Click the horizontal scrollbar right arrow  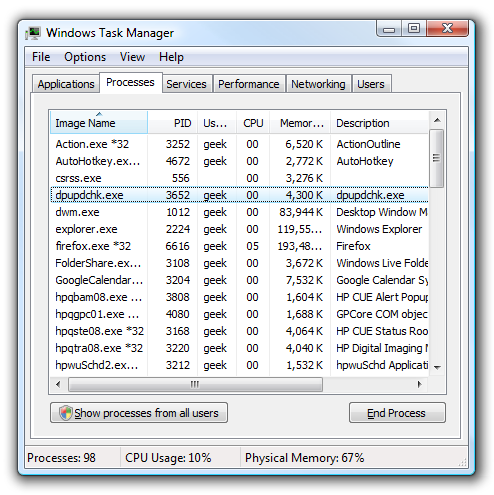tap(420, 384)
